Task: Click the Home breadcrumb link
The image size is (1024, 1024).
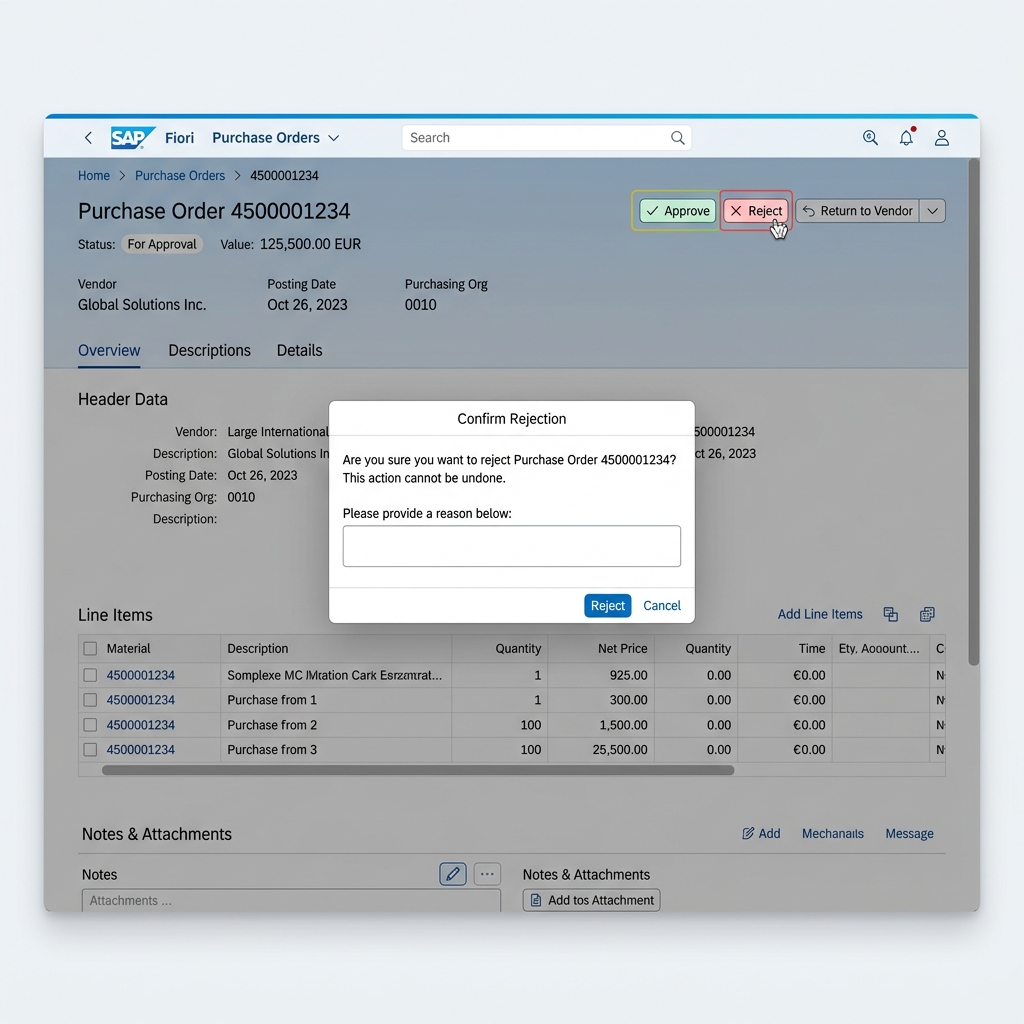Action: point(94,176)
